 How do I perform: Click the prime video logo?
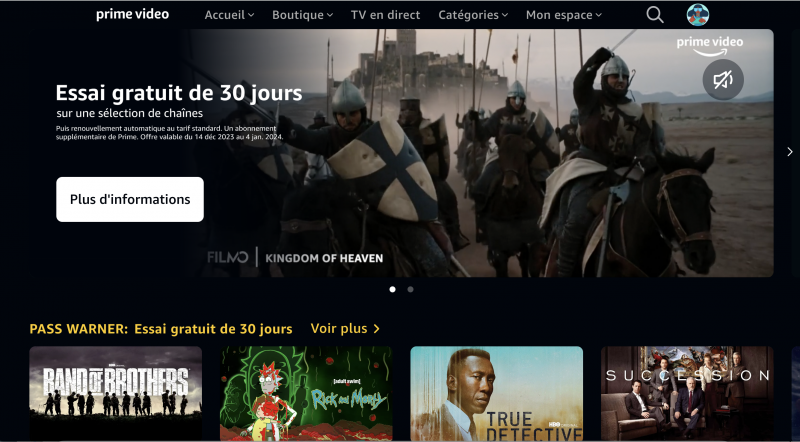coord(132,14)
